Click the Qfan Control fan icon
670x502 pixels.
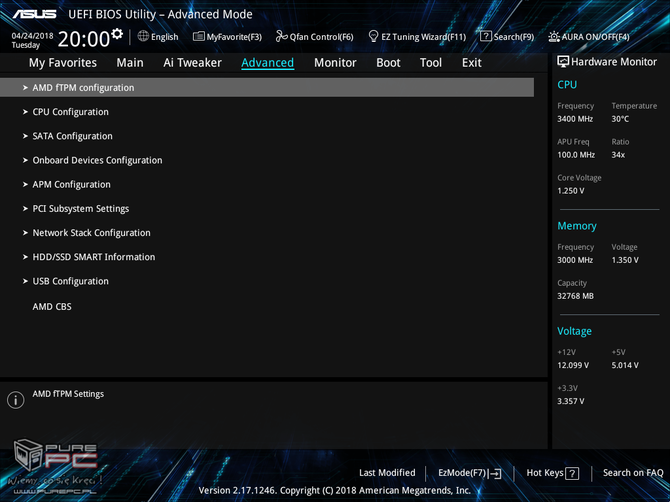click(281, 36)
